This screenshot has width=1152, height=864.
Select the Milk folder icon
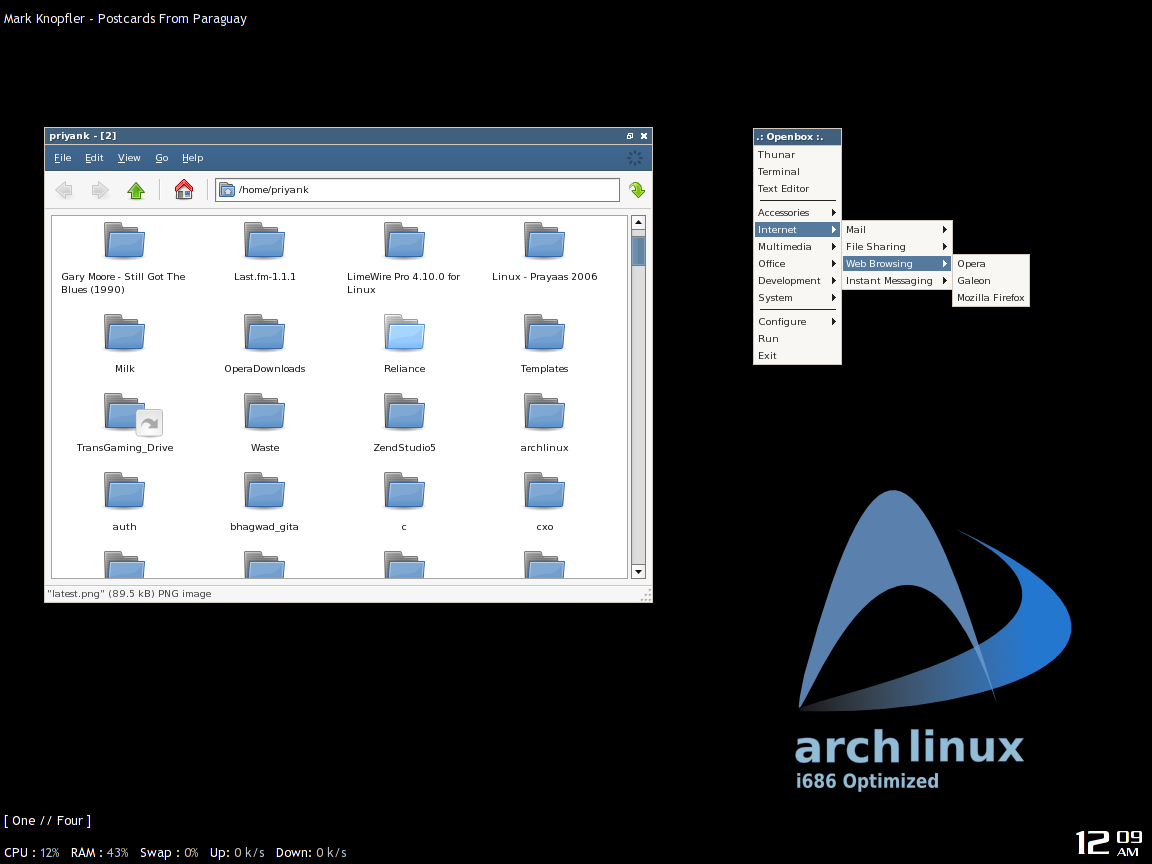pos(124,333)
